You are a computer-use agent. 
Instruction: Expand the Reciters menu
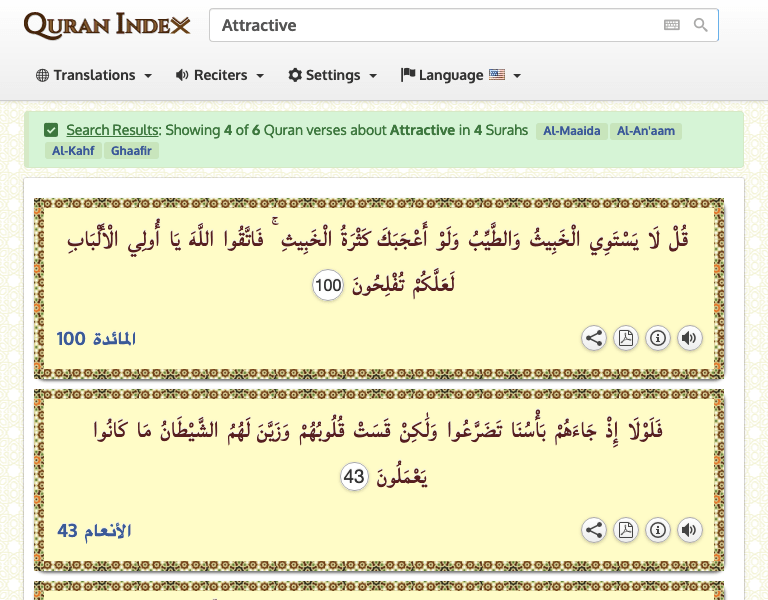(x=220, y=75)
